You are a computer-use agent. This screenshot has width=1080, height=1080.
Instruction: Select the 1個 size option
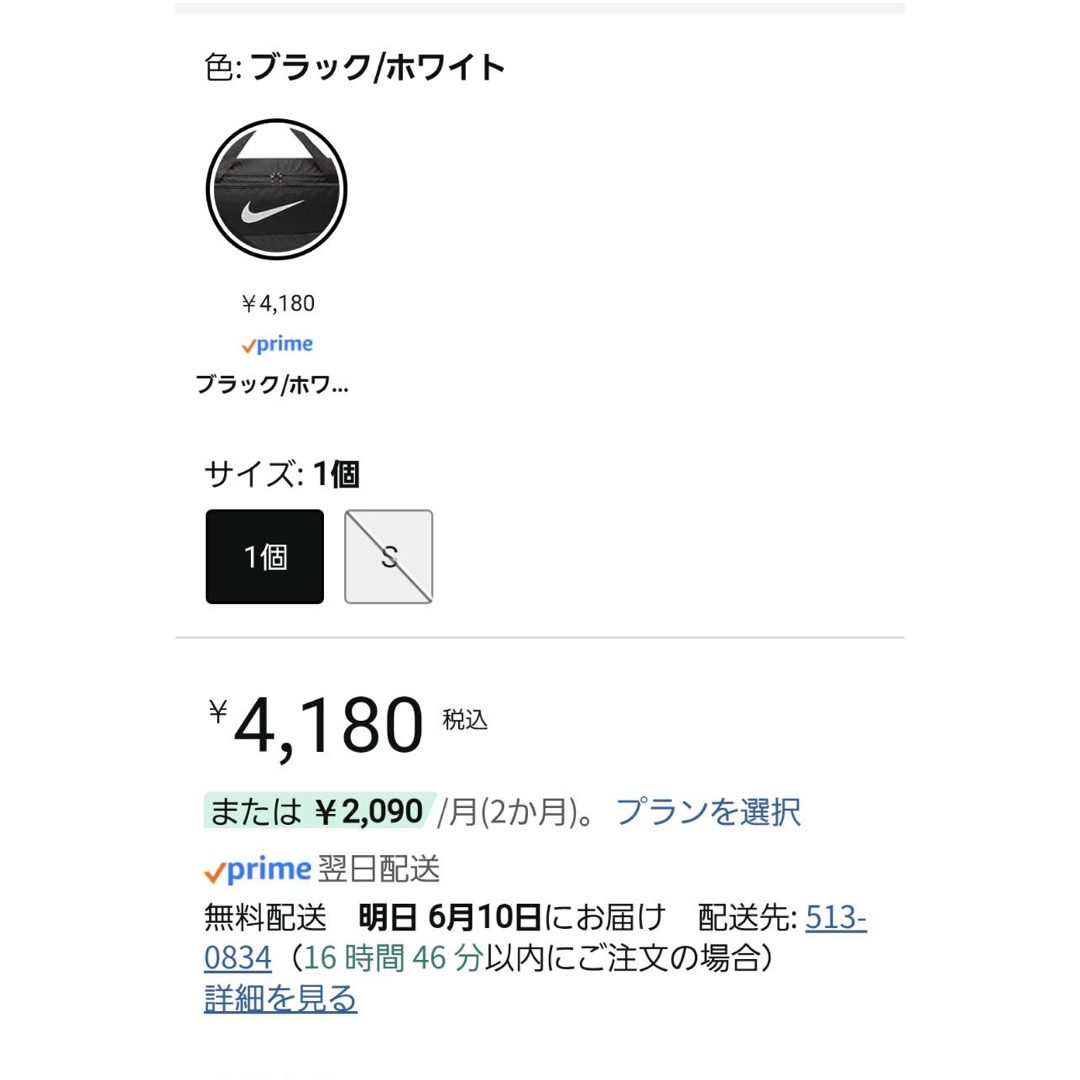(x=264, y=557)
